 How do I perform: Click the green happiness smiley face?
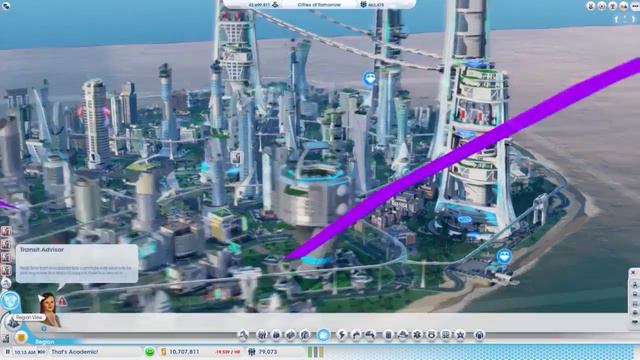click(x=150, y=351)
